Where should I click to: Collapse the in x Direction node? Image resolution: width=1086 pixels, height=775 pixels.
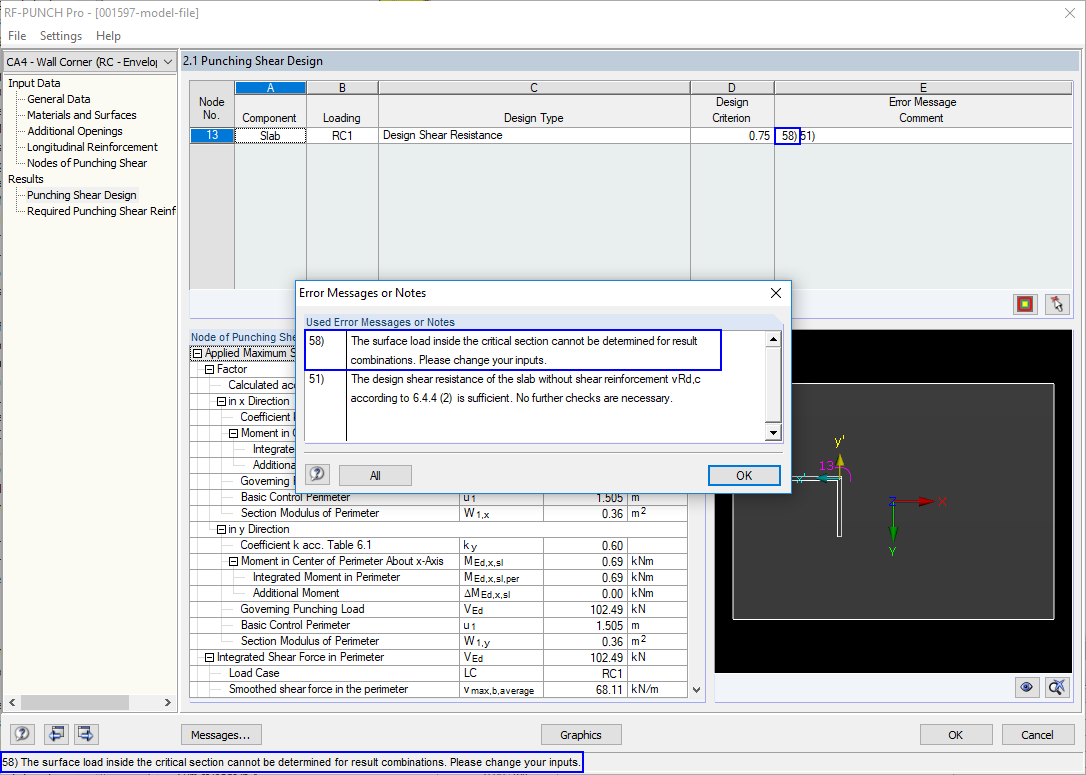point(221,401)
